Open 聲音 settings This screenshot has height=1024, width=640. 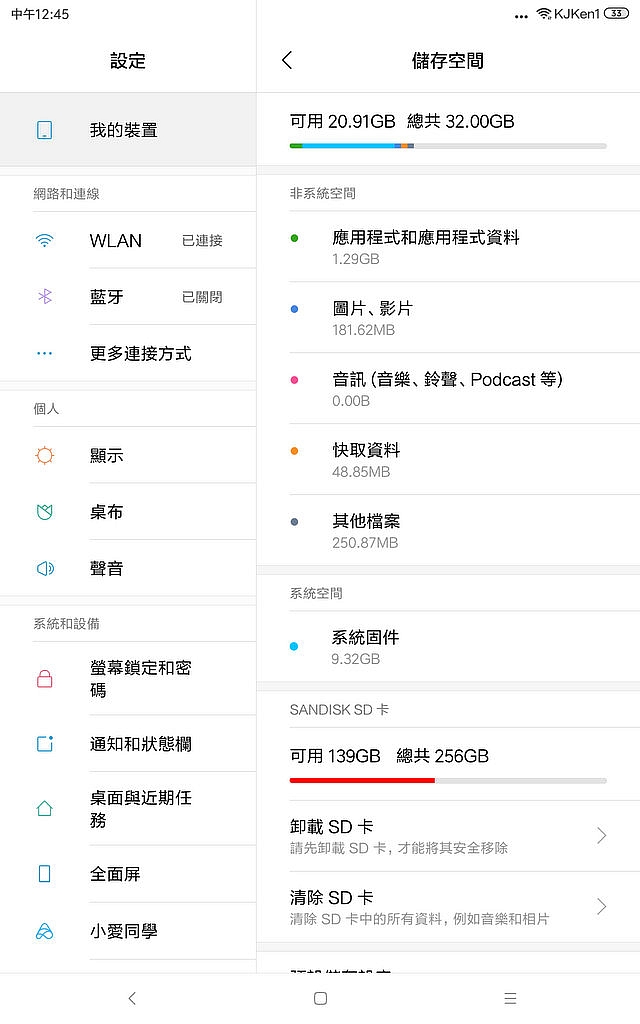point(128,568)
